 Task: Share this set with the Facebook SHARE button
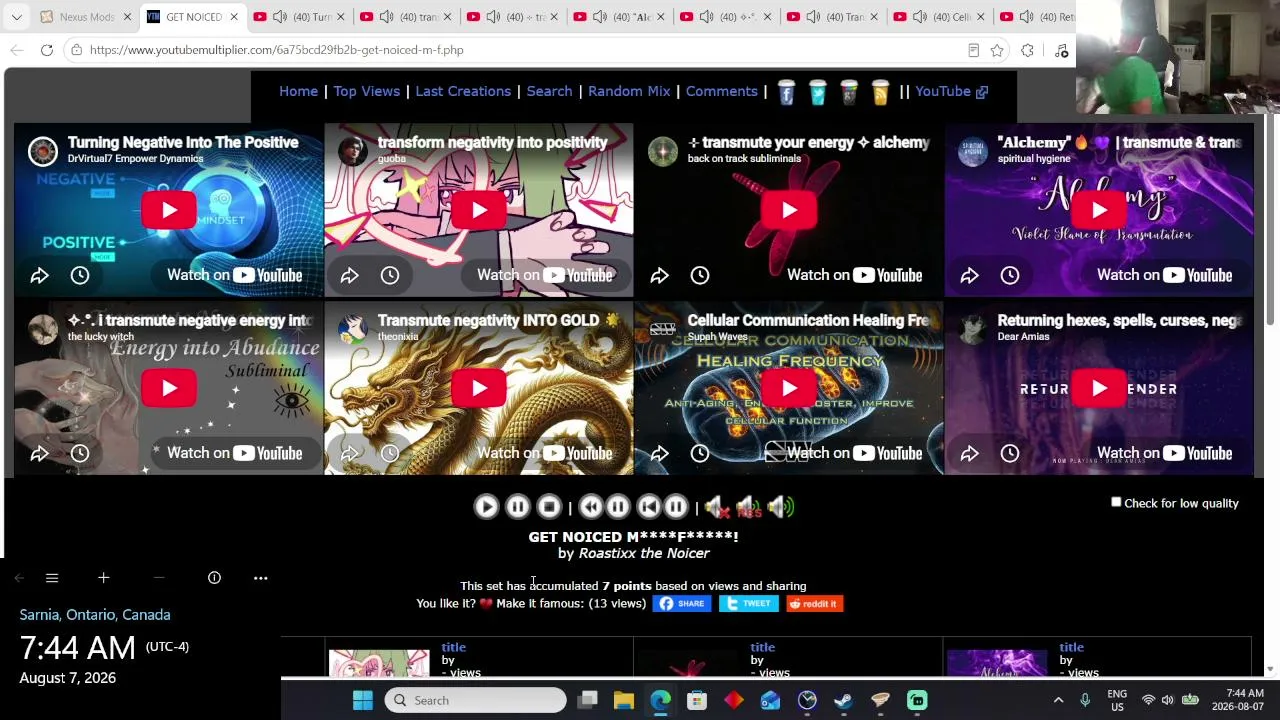[682, 603]
